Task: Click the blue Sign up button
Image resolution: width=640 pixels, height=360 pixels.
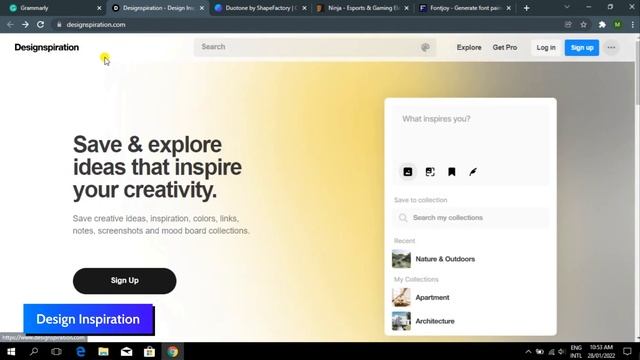Action: click(x=582, y=47)
